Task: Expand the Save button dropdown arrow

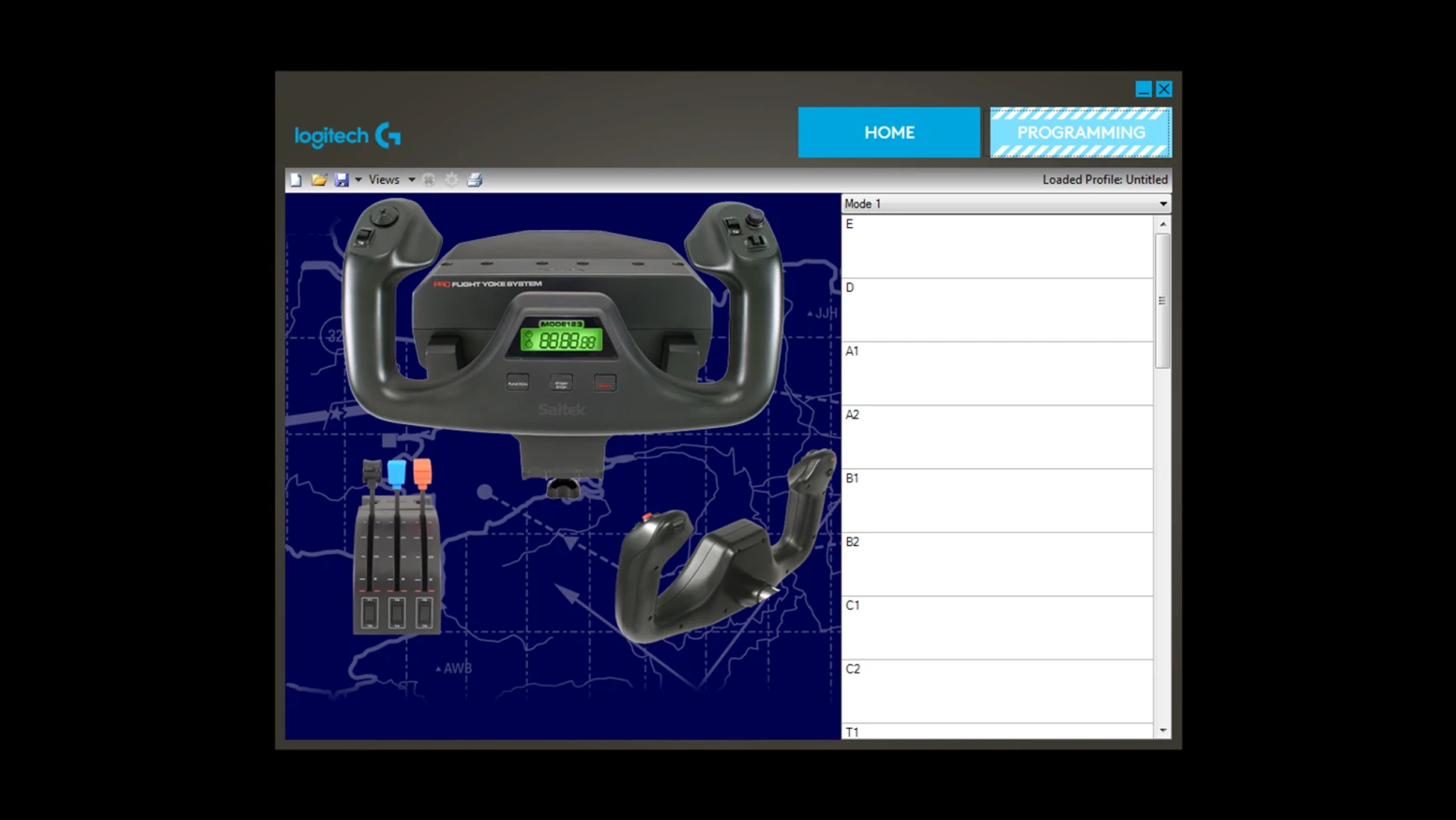Action: 356,179
